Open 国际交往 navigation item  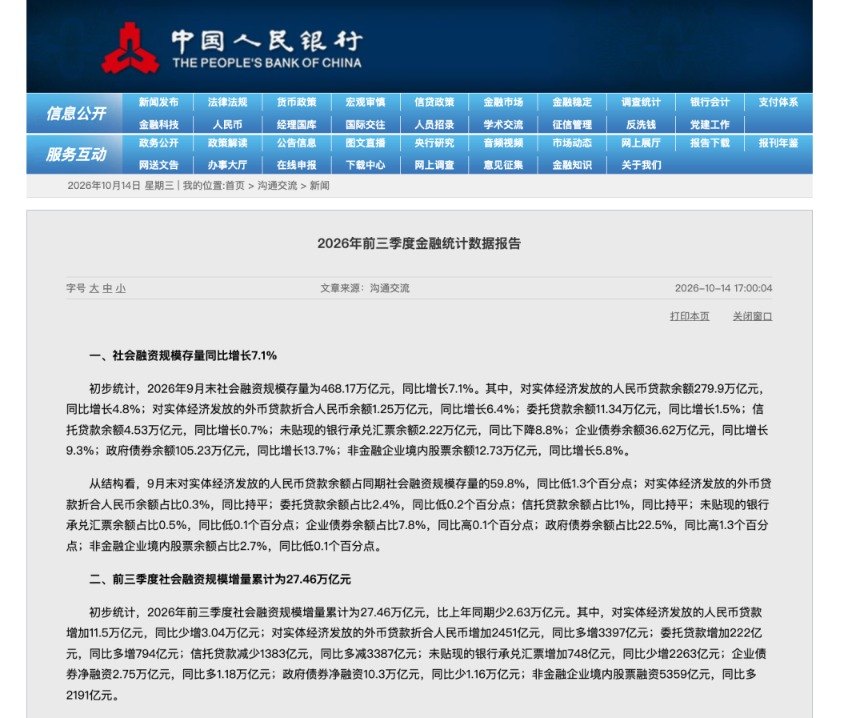(365, 125)
